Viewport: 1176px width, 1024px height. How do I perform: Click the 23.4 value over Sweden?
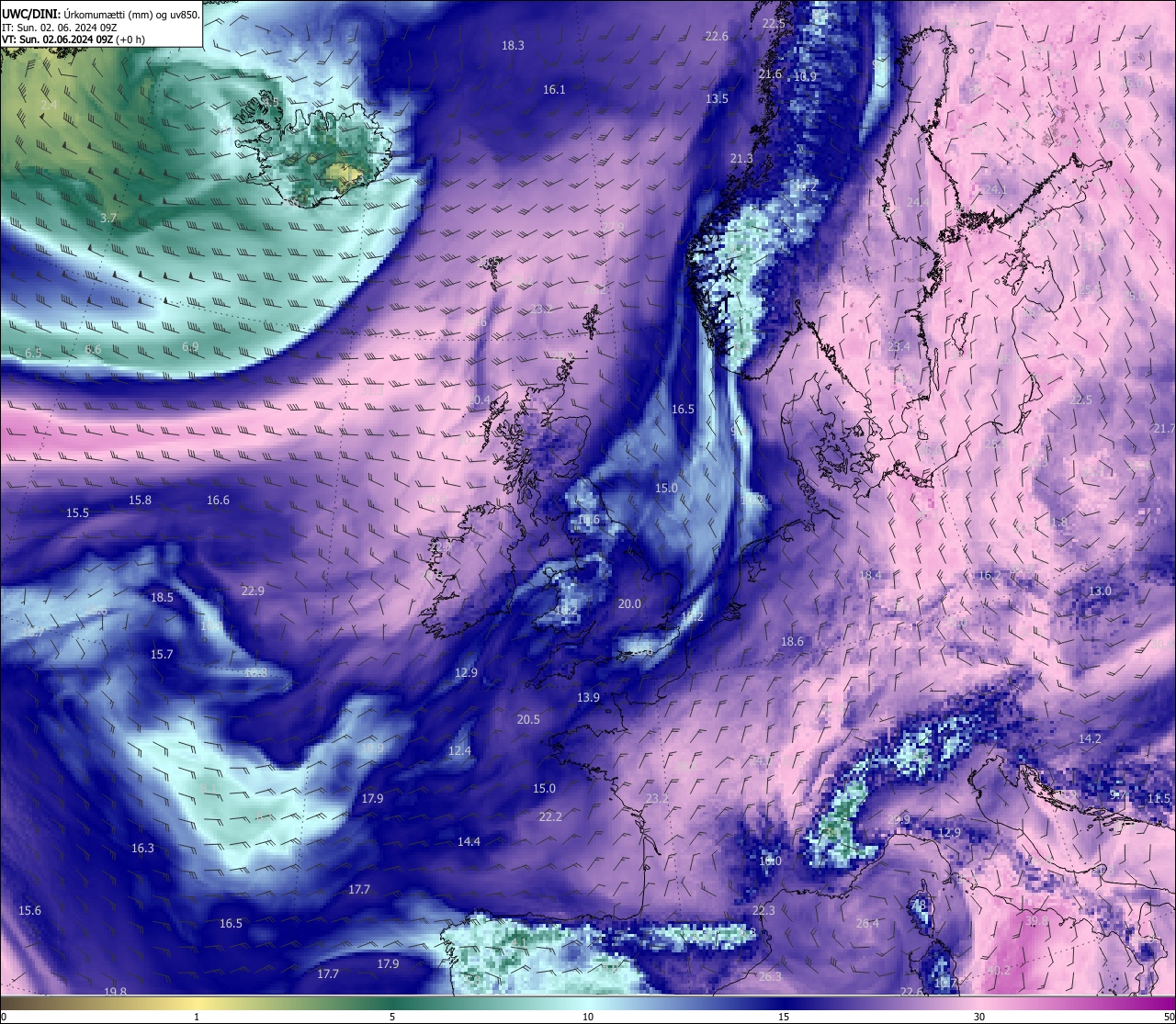click(x=899, y=346)
